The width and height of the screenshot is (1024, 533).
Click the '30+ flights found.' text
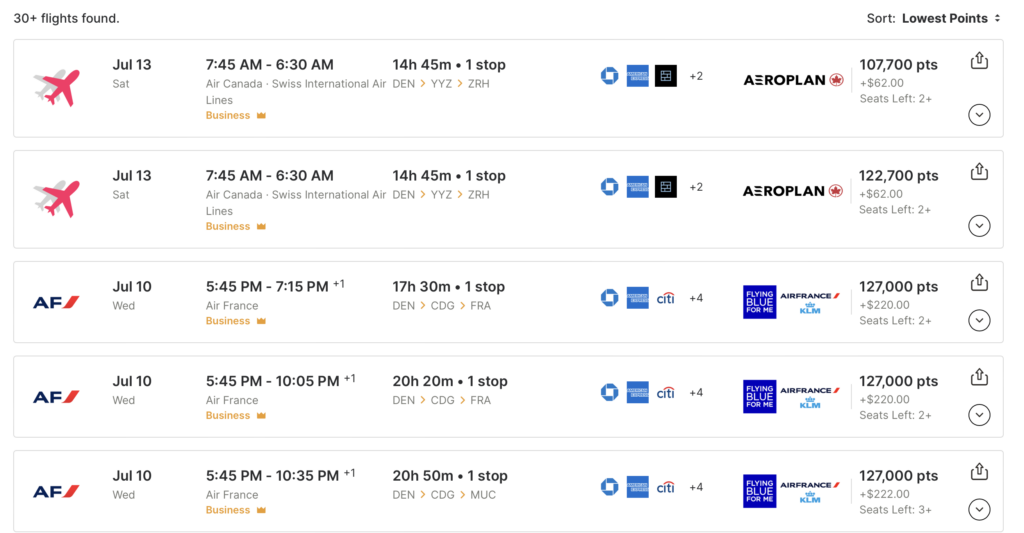67,18
